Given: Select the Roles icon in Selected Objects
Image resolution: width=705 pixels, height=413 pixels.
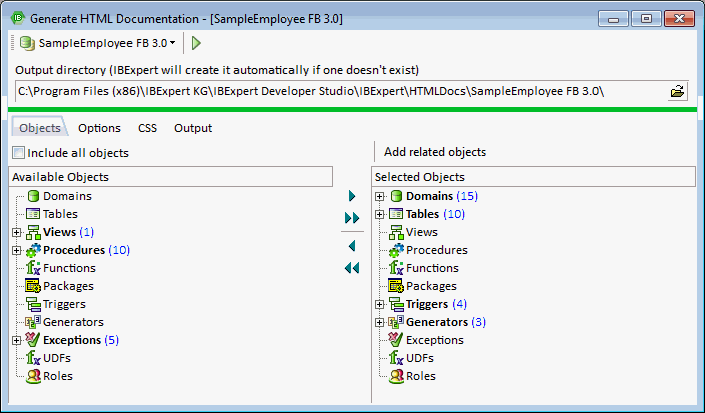Looking at the screenshot, I should 395,376.
